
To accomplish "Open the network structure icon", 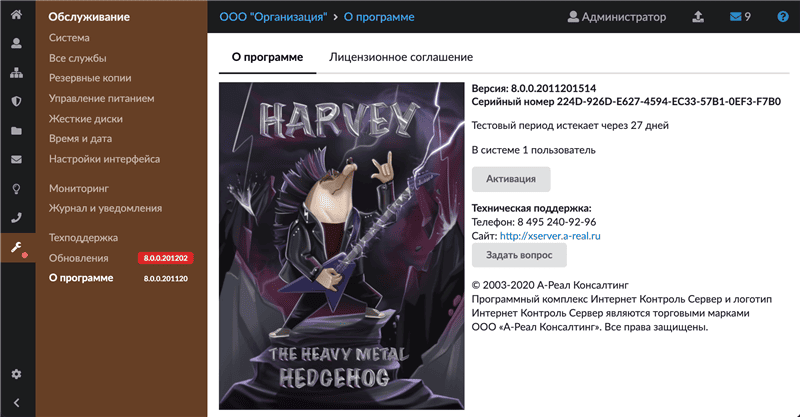I will 16,73.
